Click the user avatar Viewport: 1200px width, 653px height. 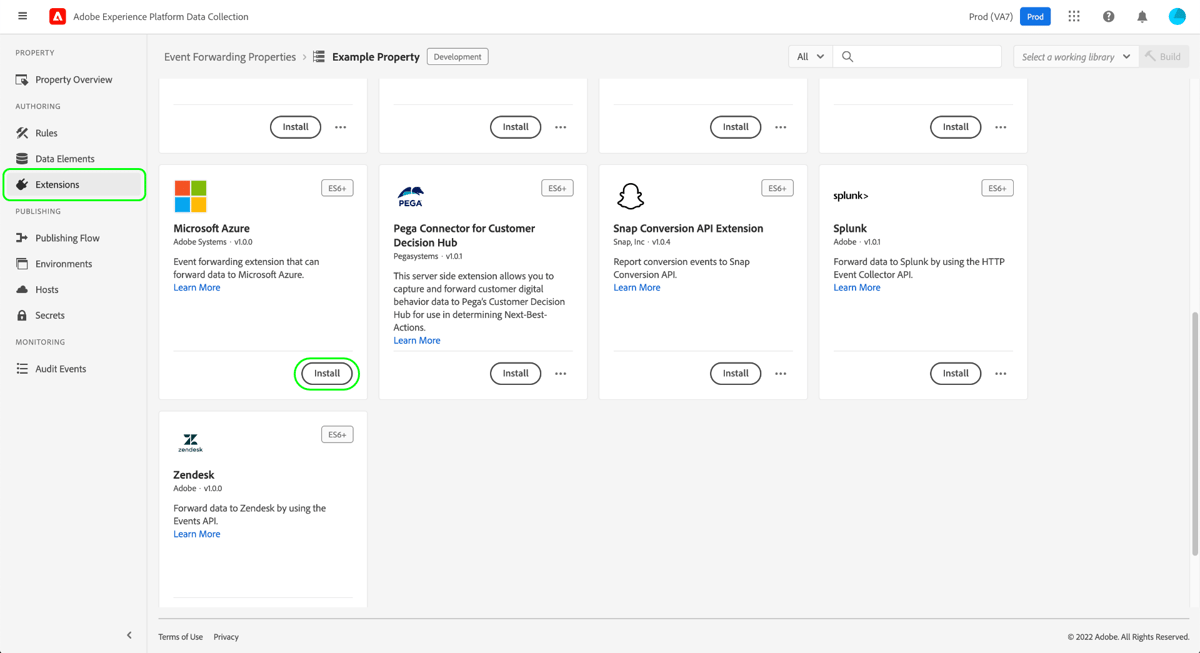pos(1176,16)
